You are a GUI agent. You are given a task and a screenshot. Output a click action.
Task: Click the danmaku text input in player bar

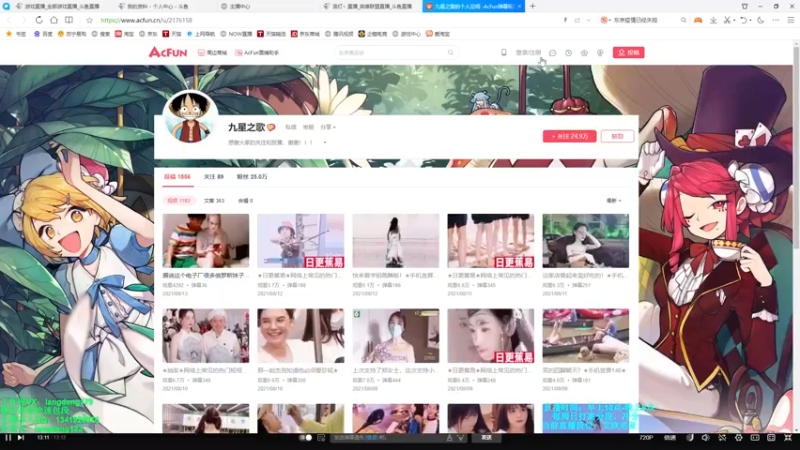[389, 437]
